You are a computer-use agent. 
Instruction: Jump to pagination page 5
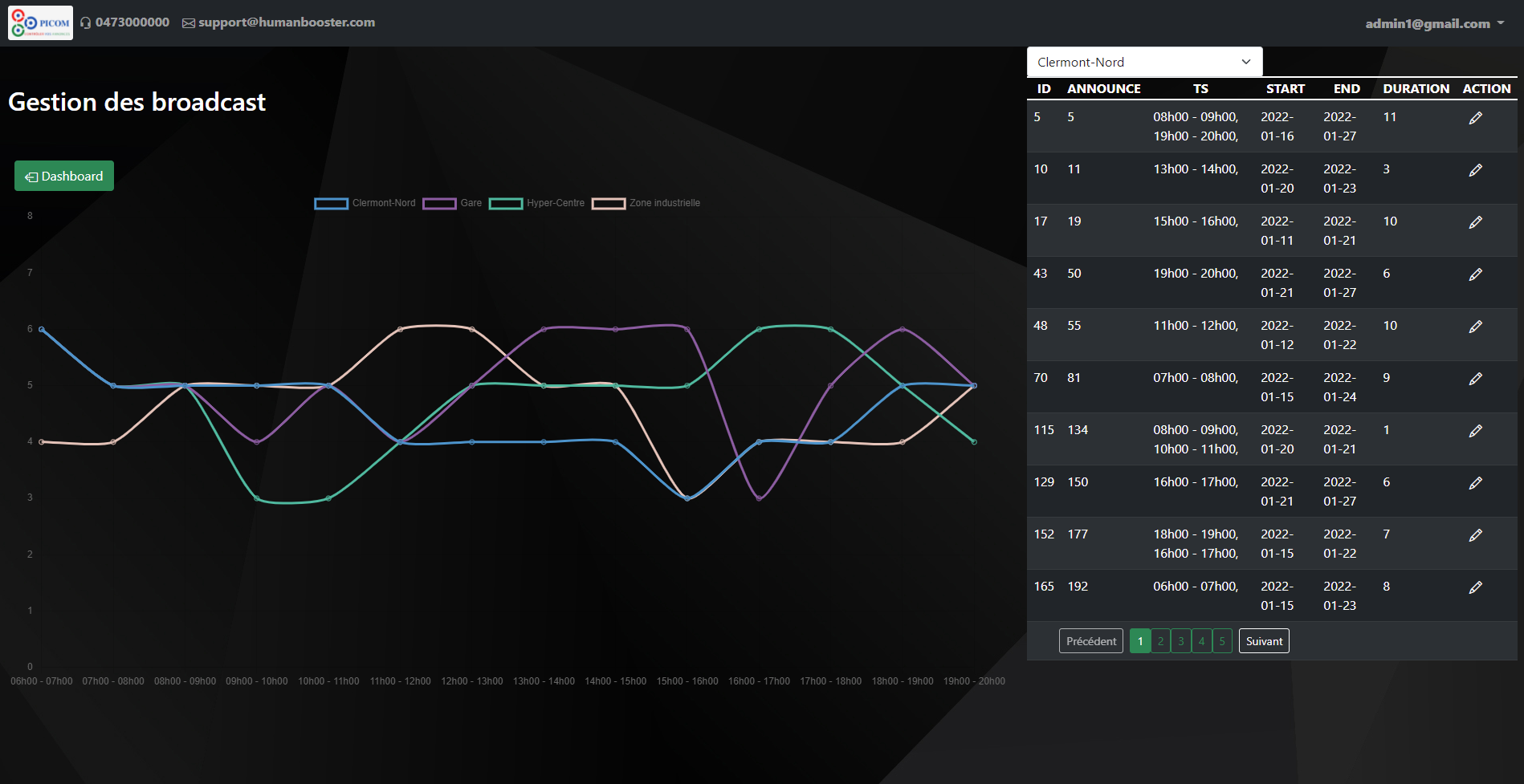pos(1222,641)
